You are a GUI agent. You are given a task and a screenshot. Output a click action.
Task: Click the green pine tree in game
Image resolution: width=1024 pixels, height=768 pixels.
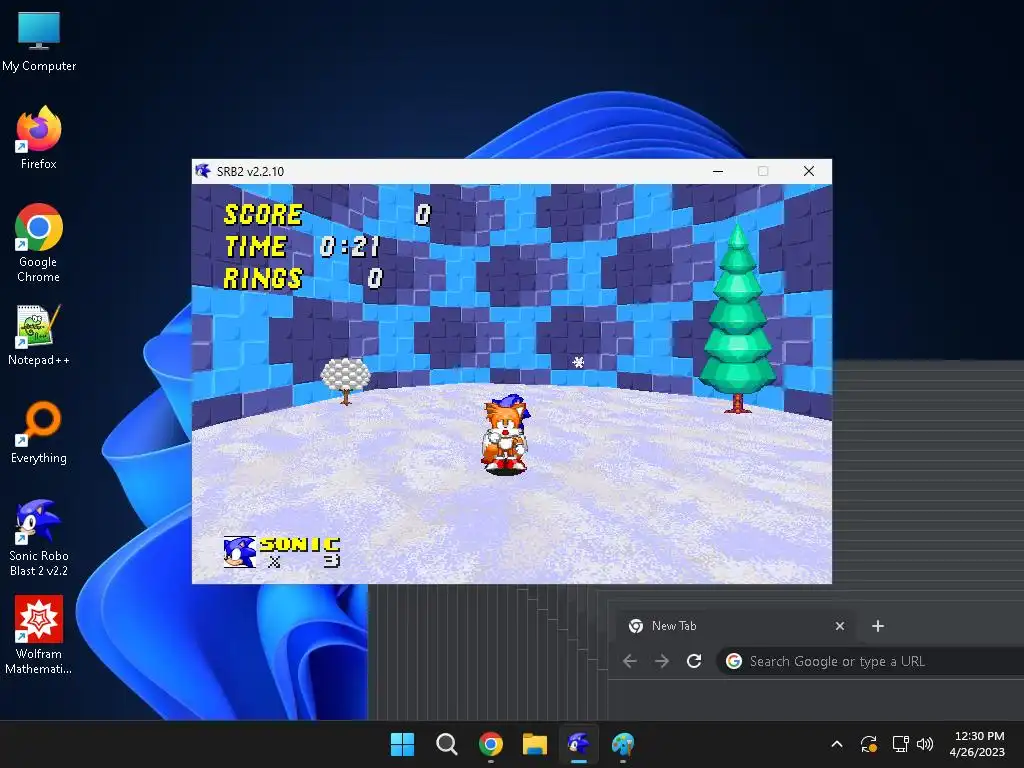(737, 318)
